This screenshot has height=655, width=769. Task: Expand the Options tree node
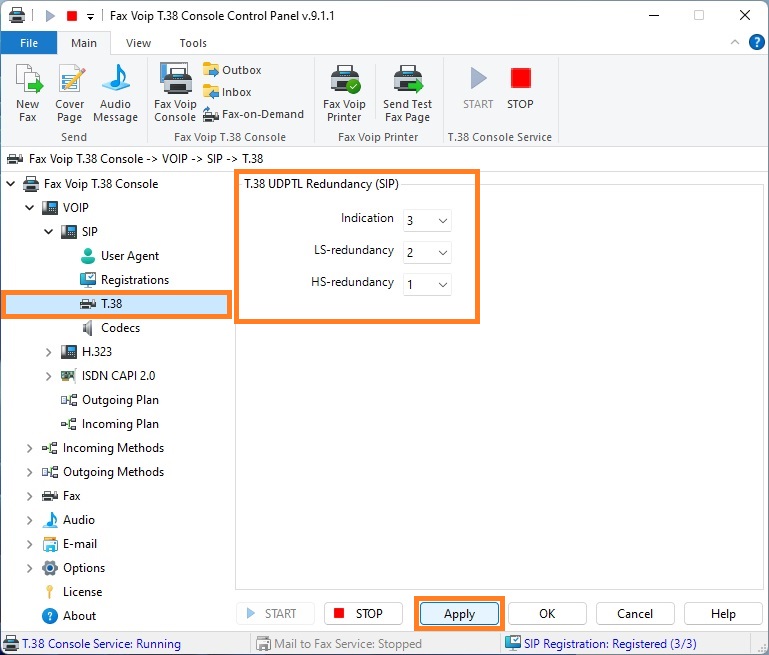point(29,568)
